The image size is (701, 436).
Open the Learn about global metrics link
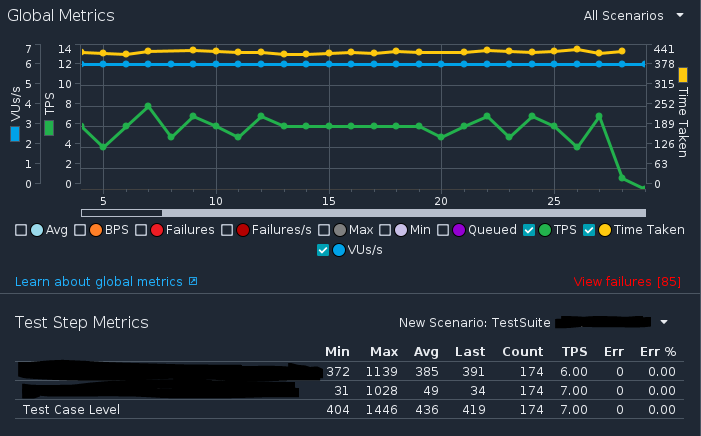click(99, 282)
